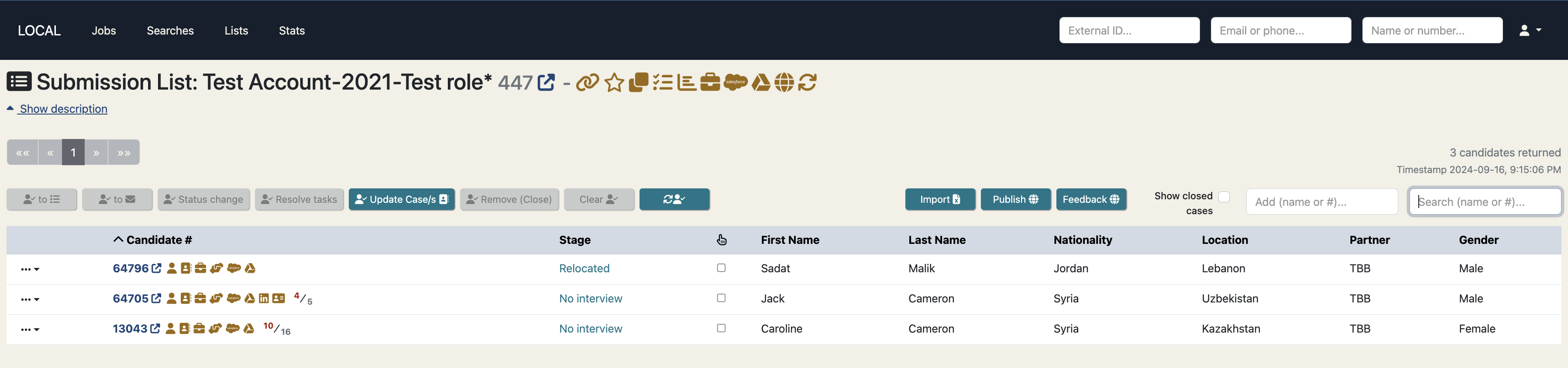Open the Google Drive icon next to the title
Screen dimensions: 1568x368
761,82
